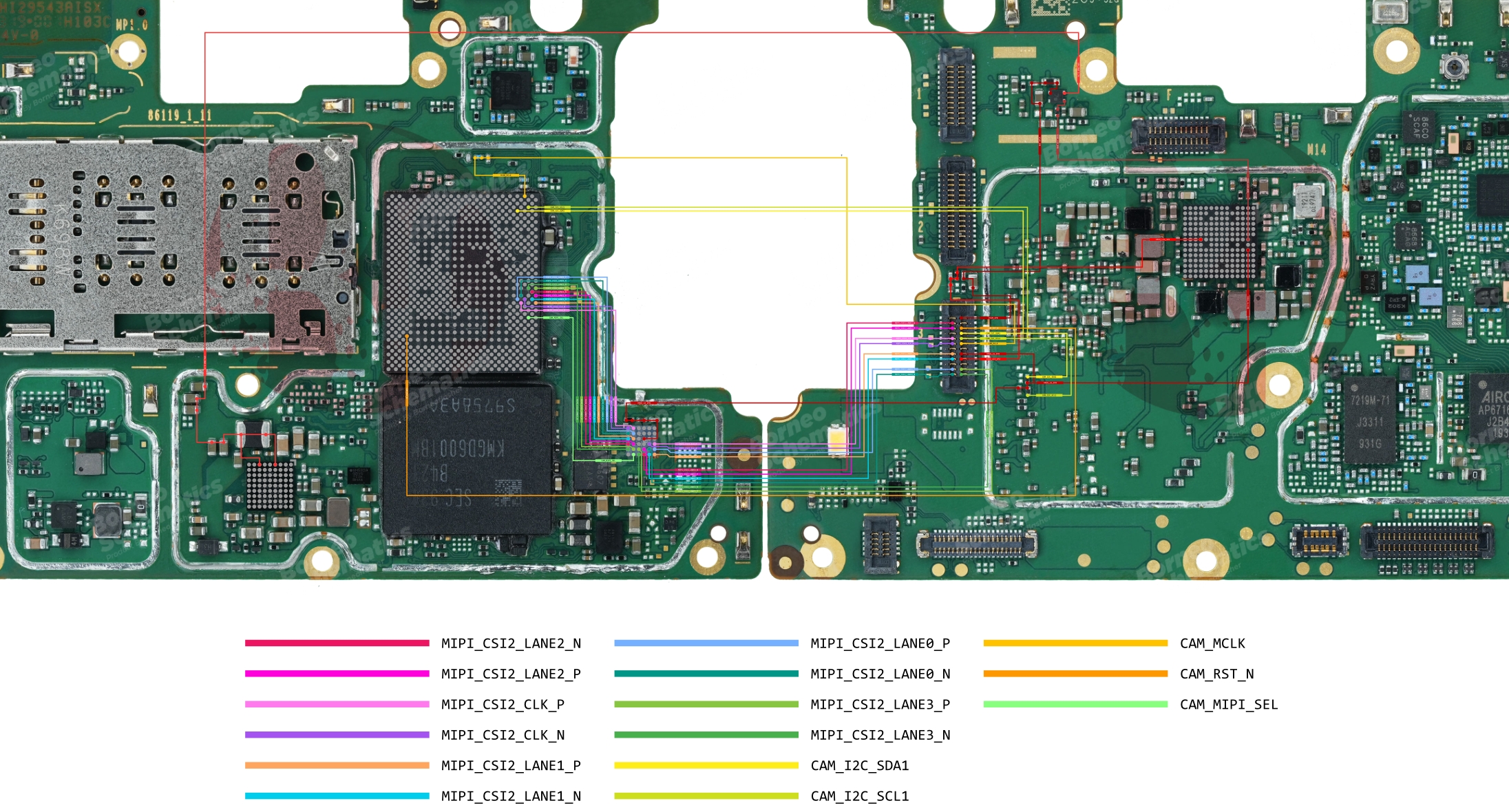1509x812 pixels.
Task: Click the CAM_MIPI_SEL light green legend line
Action: (1075, 704)
